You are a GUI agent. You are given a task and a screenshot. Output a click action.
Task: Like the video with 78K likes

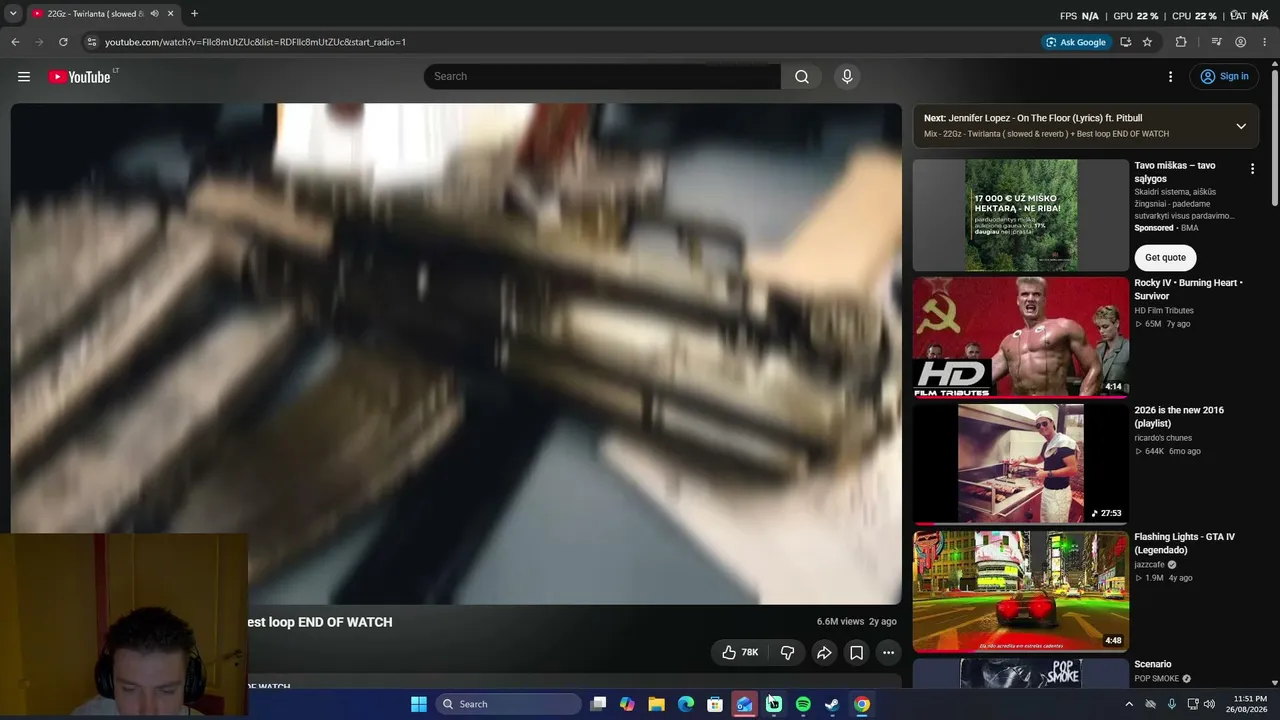click(740, 653)
